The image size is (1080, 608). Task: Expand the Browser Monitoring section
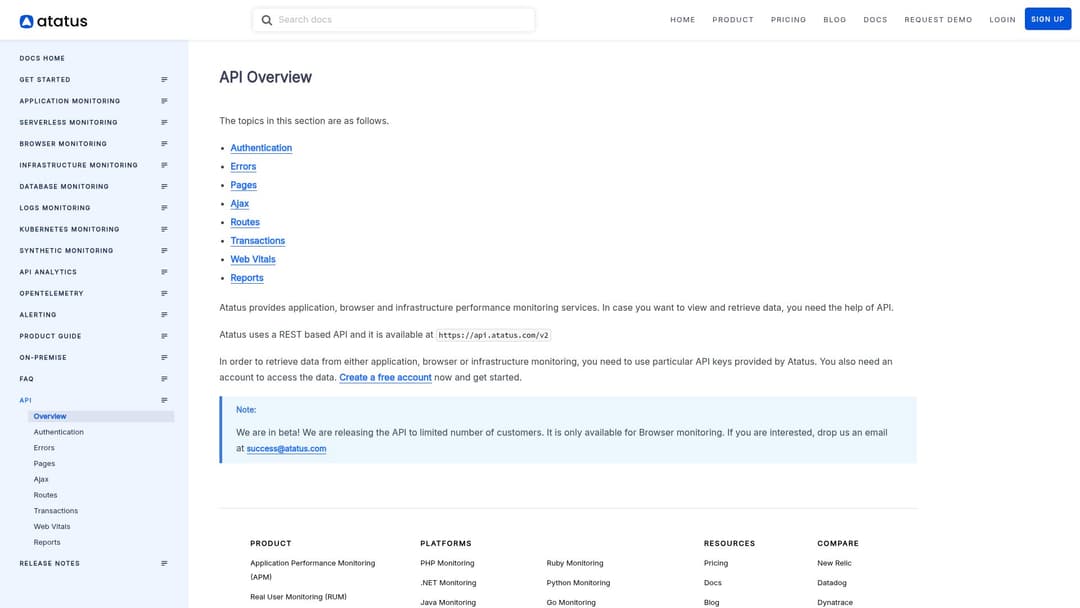pos(164,144)
